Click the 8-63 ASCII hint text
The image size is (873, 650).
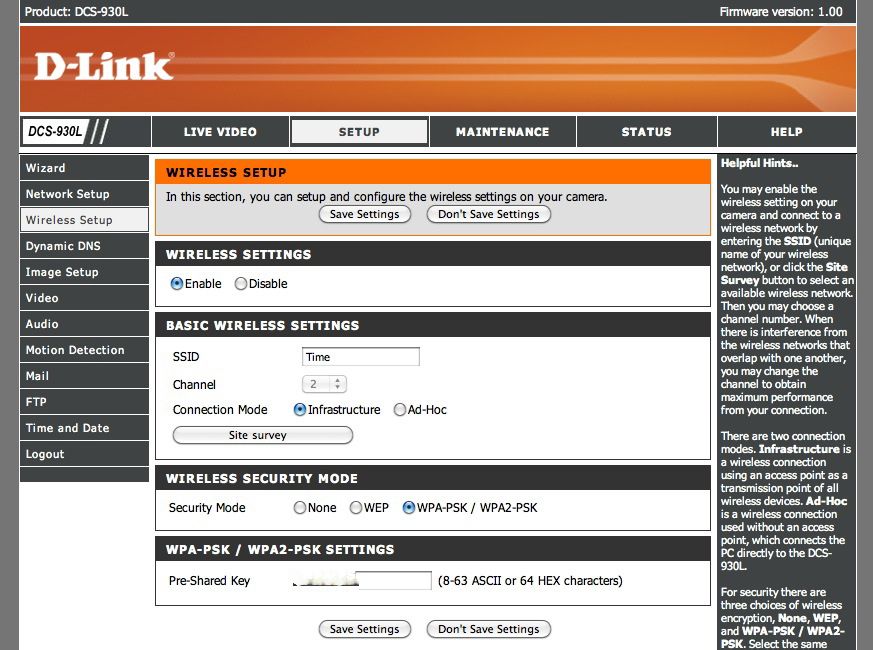click(x=530, y=580)
